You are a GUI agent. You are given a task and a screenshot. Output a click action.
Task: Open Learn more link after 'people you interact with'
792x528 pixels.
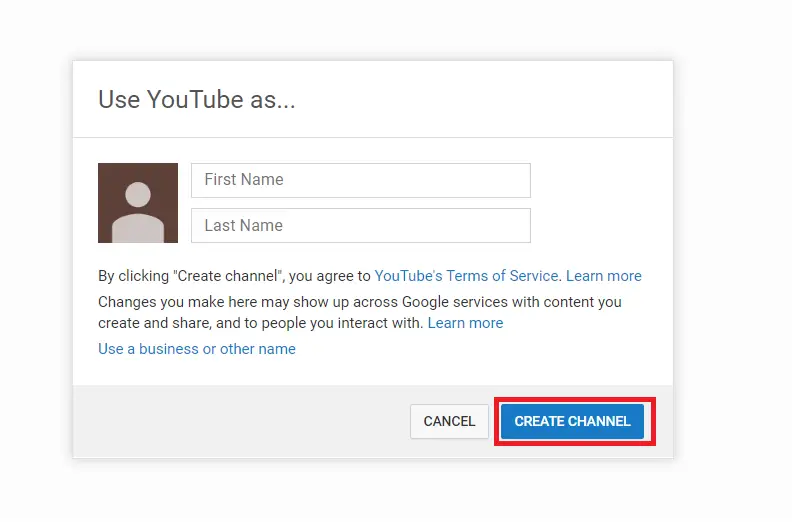[x=465, y=323]
